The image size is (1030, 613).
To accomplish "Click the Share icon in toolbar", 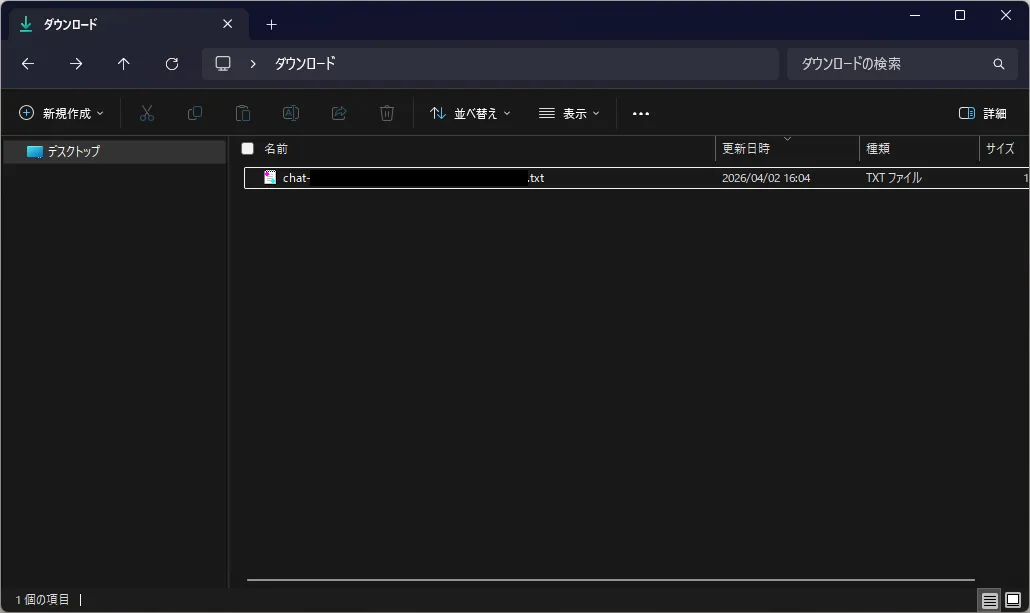I will coord(339,114).
